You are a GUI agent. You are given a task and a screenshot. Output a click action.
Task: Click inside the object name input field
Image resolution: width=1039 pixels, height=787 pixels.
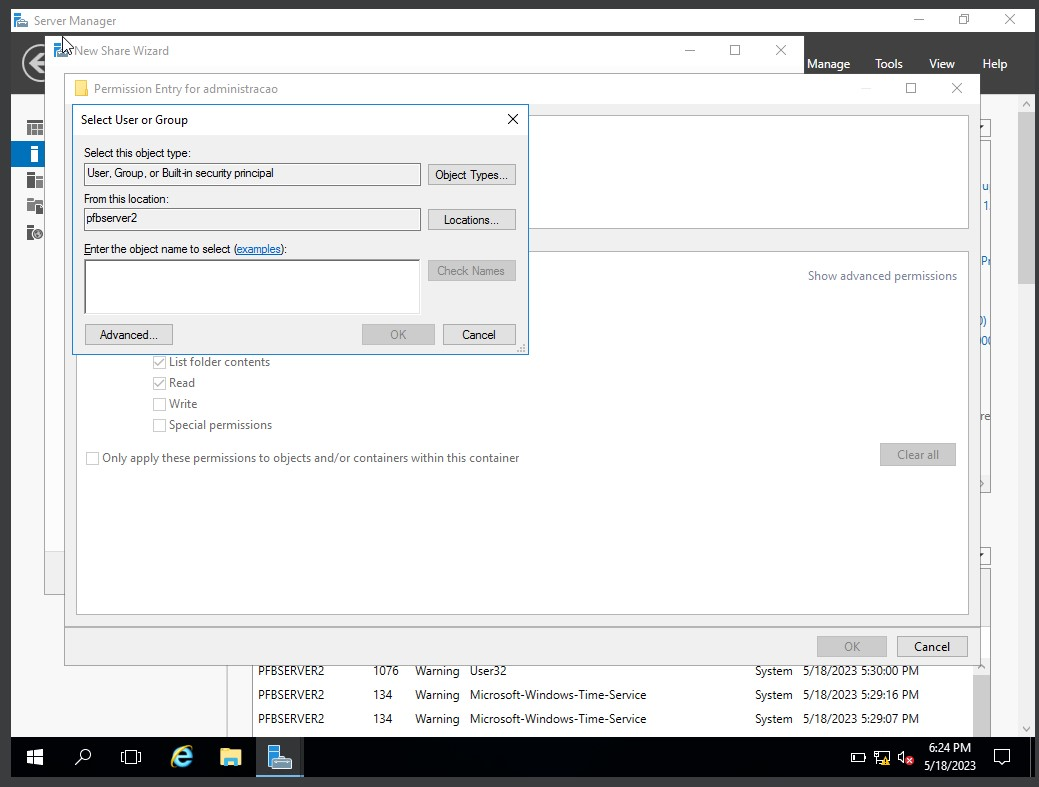pos(251,286)
